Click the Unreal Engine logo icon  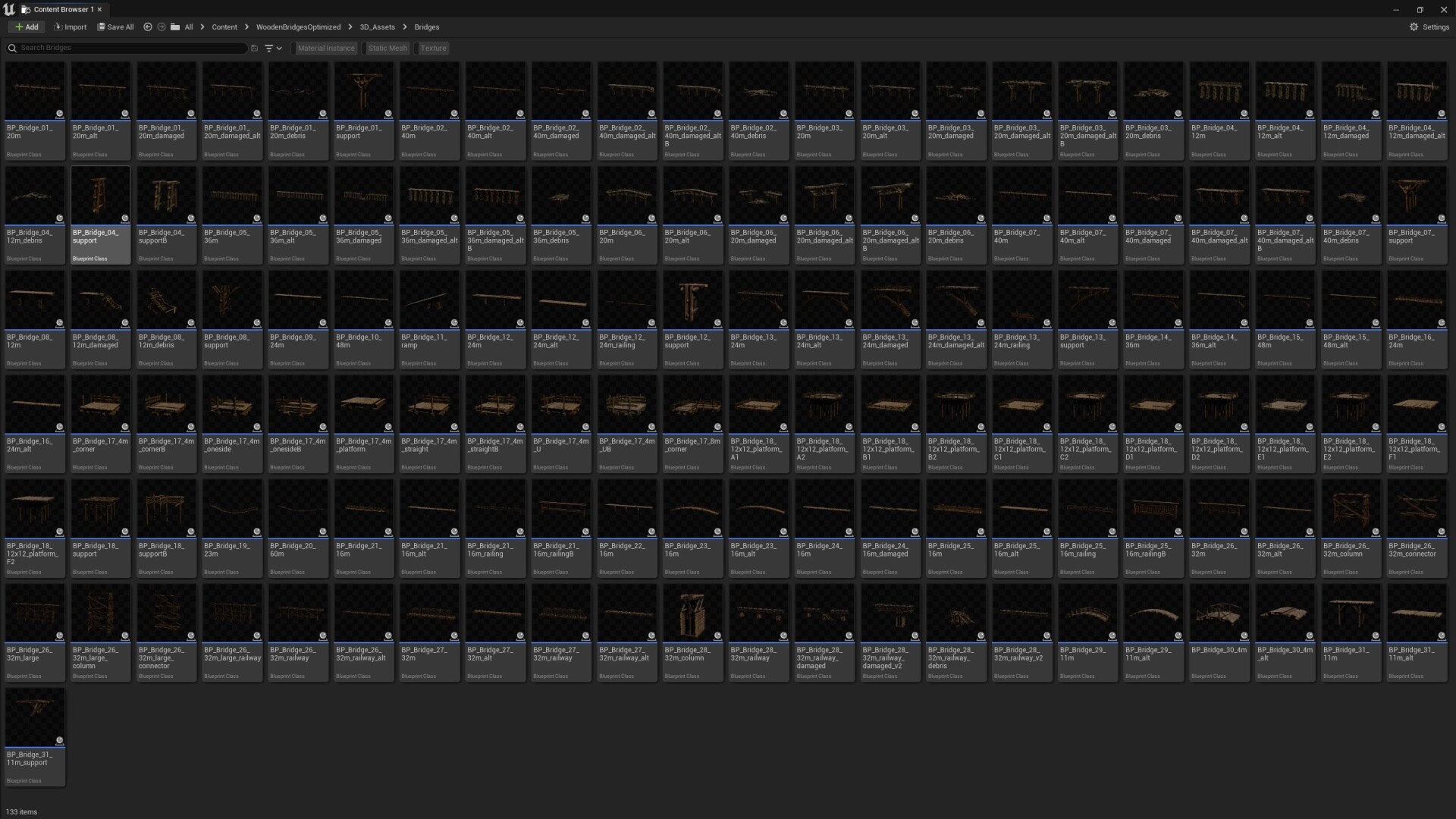[x=9, y=9]
